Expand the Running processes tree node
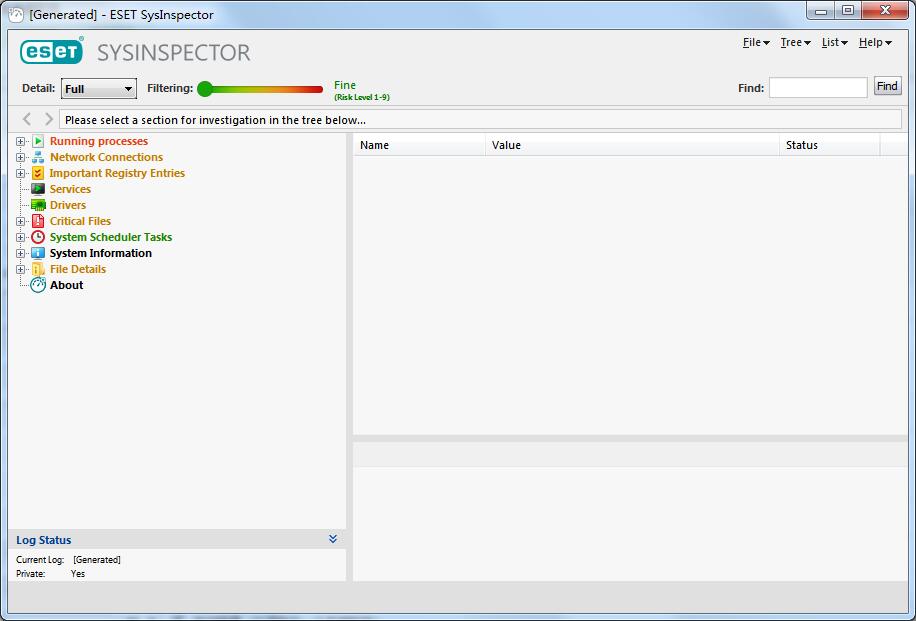916x621 pixels. tap(20, 141)
